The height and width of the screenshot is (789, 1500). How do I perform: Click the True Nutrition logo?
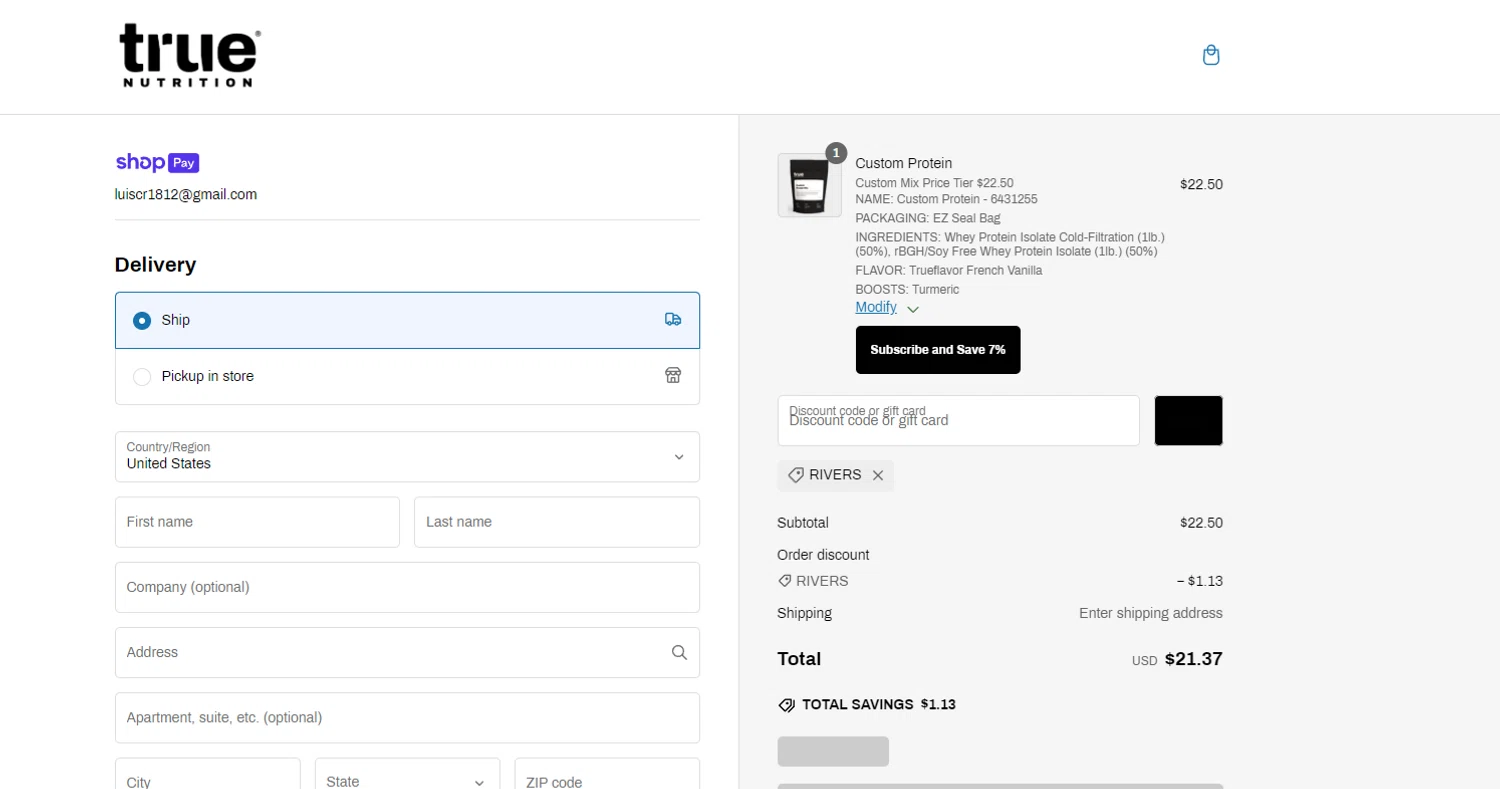pos(190,56)
